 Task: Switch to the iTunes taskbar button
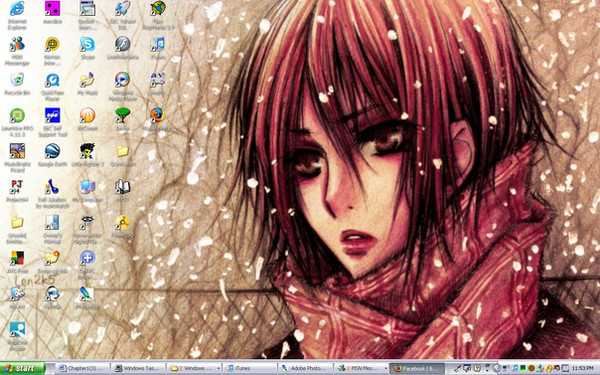pyautogui.click(x=249, y=368)
